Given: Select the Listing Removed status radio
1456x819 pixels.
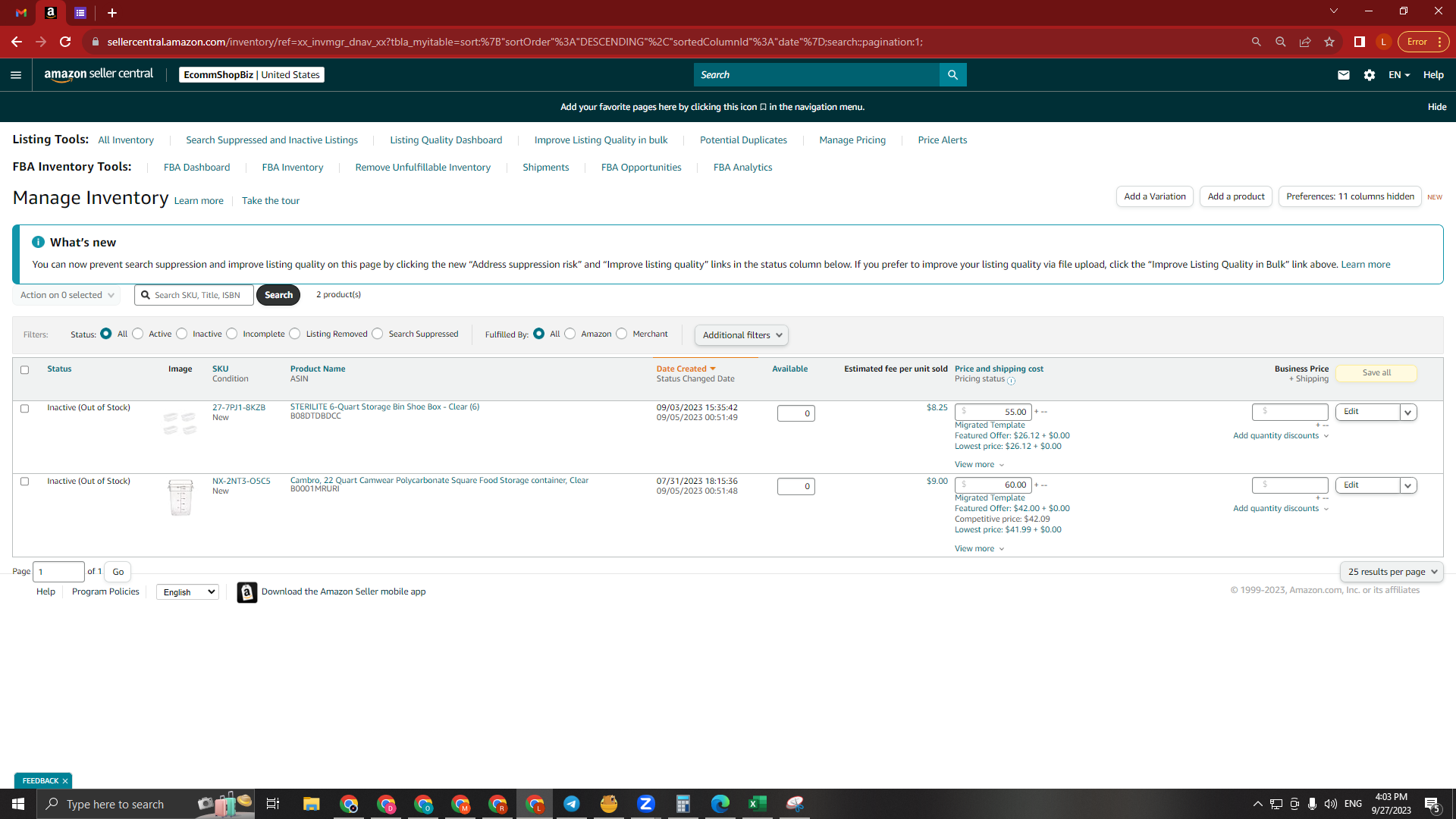Looking at the screenshot, I should pyautogui.click(x=295, y=334).
